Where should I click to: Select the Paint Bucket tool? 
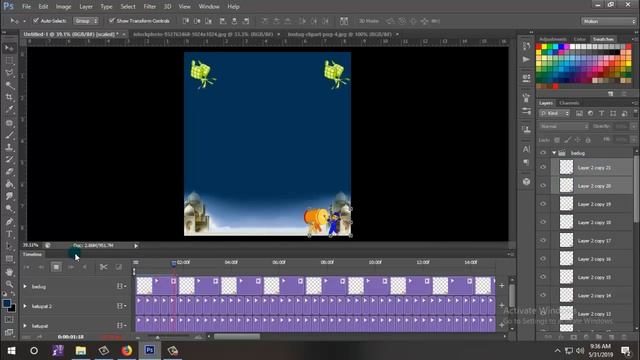pos(9,184)
